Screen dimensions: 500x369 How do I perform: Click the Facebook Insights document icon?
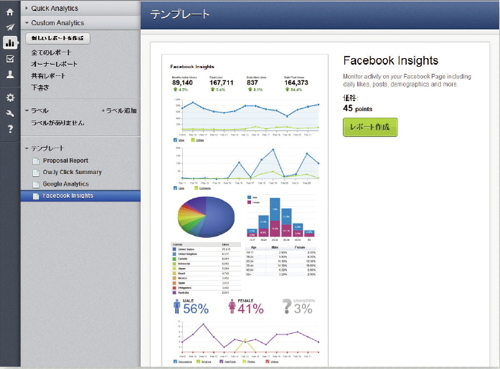coord(36,196)
